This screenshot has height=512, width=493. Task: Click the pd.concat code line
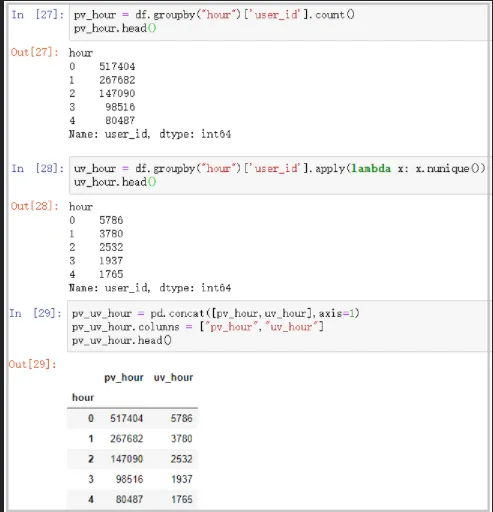click(216, 313)
